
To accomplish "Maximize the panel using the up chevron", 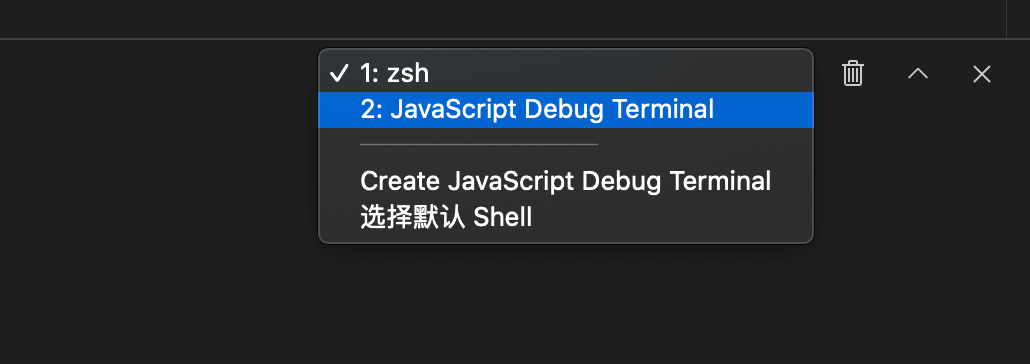I will [918, 73].
